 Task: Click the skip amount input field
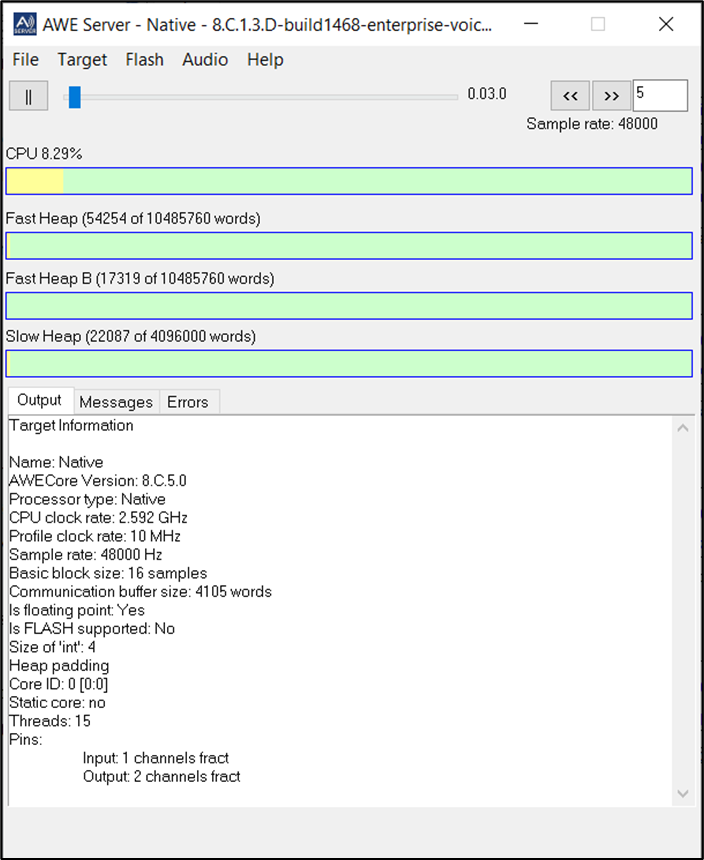pyautogui.click(x=660, y=96)
